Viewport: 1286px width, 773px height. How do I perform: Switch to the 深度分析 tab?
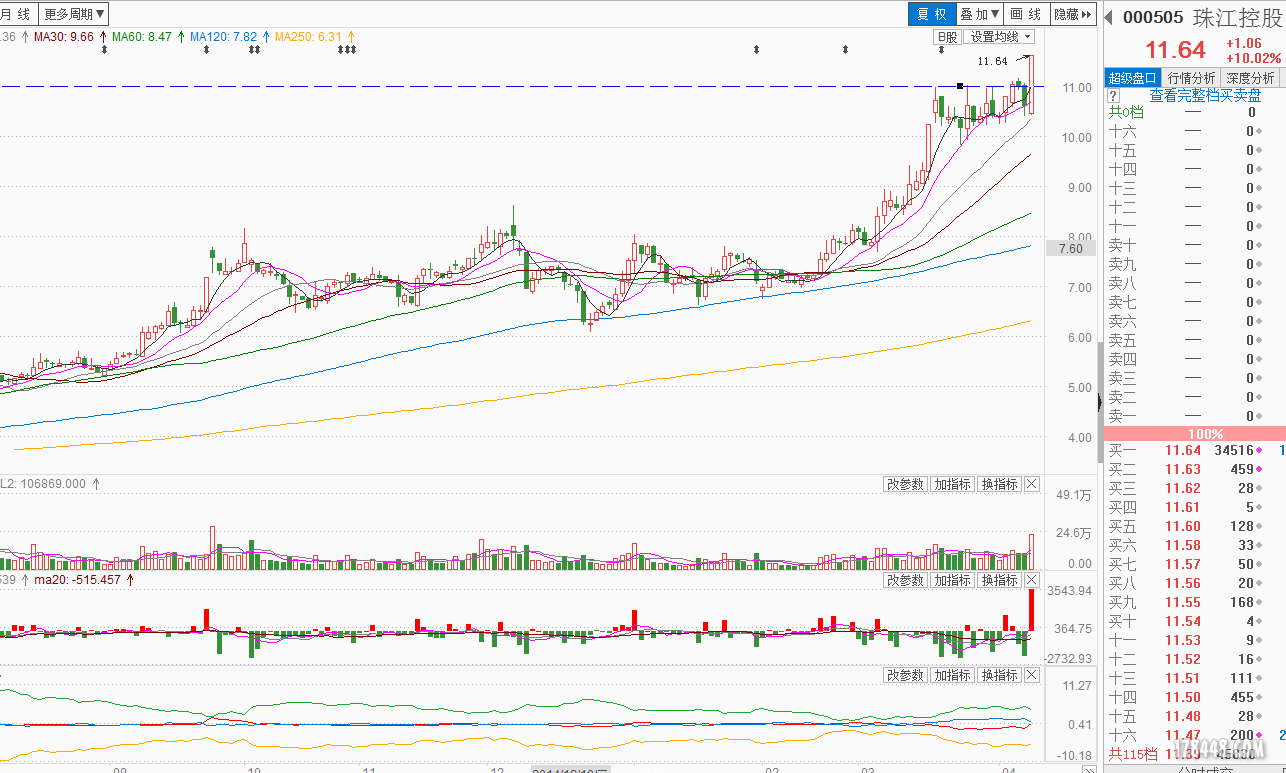coord(1250,77)
